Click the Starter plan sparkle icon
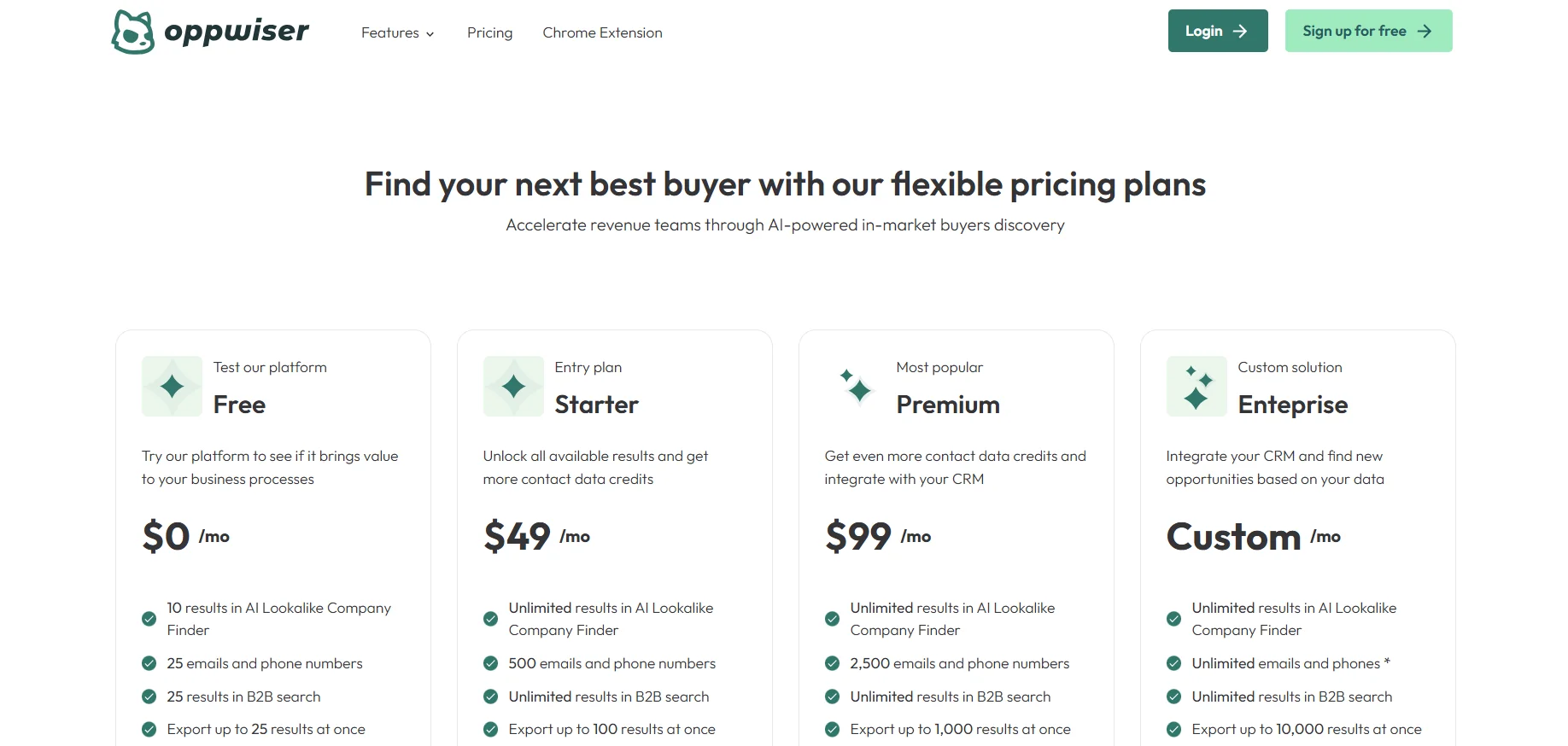The width and height of the screenshot is (1568, 746). click(512, 386)
